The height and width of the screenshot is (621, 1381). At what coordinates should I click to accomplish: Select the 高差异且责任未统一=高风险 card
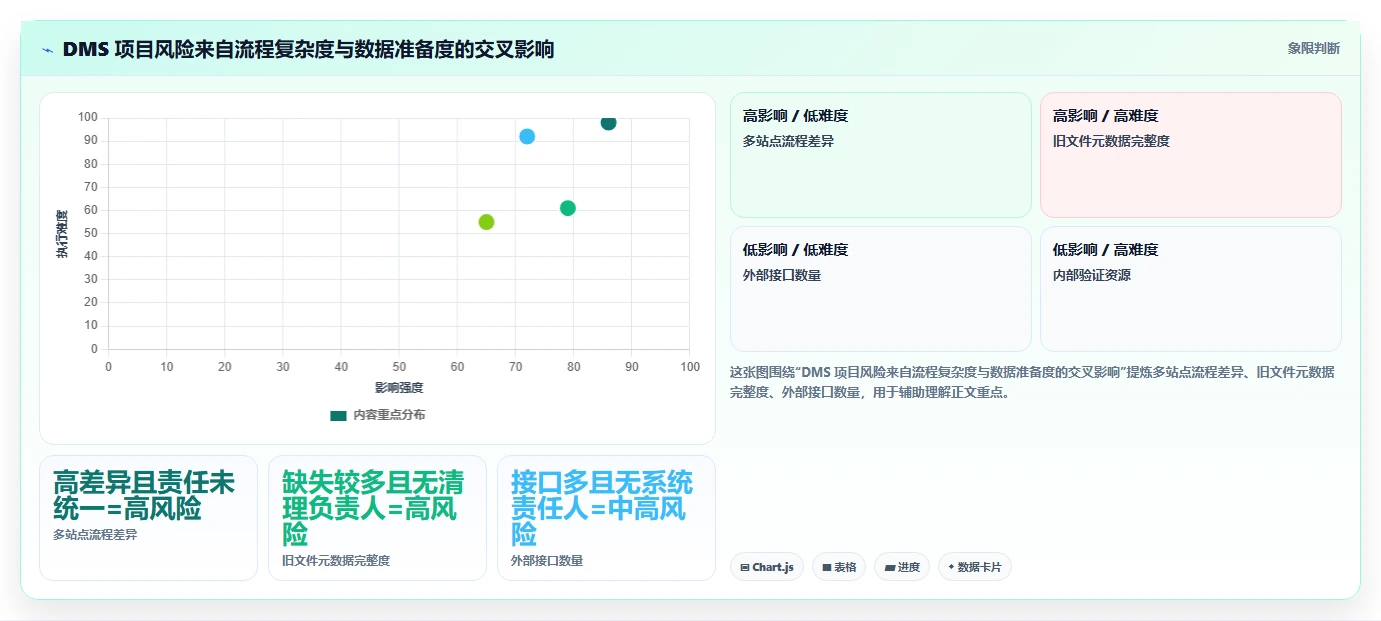tap(148, 518)
